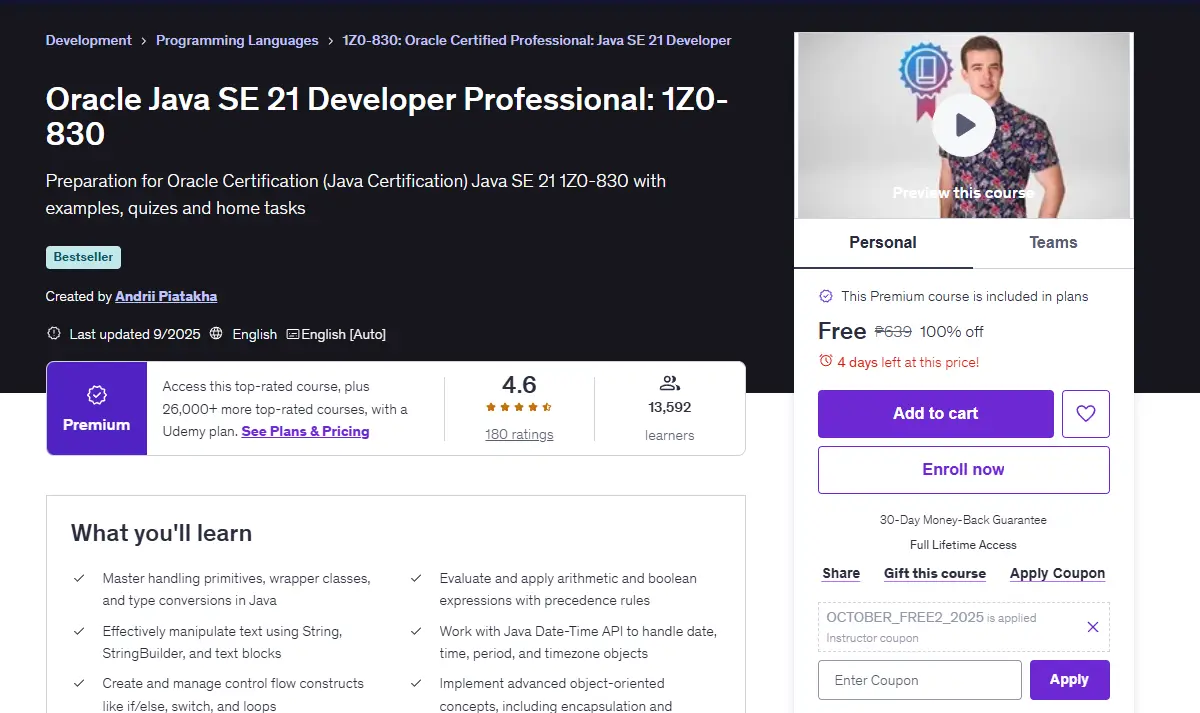
Task: Click the Premium course included checkmark icon
Action: pos(826,296)
